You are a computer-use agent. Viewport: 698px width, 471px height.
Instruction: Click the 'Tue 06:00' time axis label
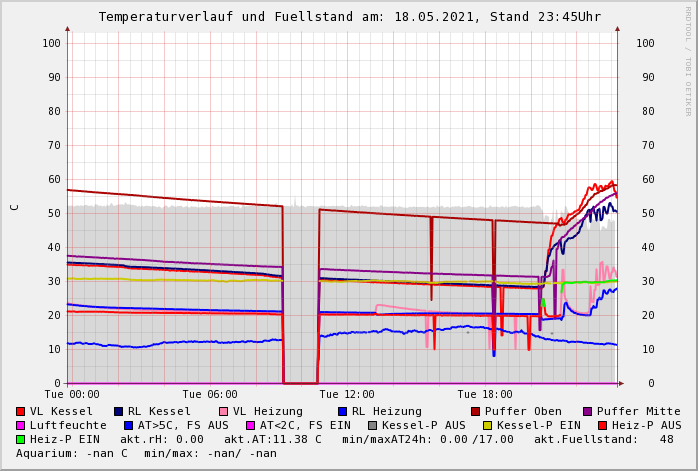click(210, 394)
